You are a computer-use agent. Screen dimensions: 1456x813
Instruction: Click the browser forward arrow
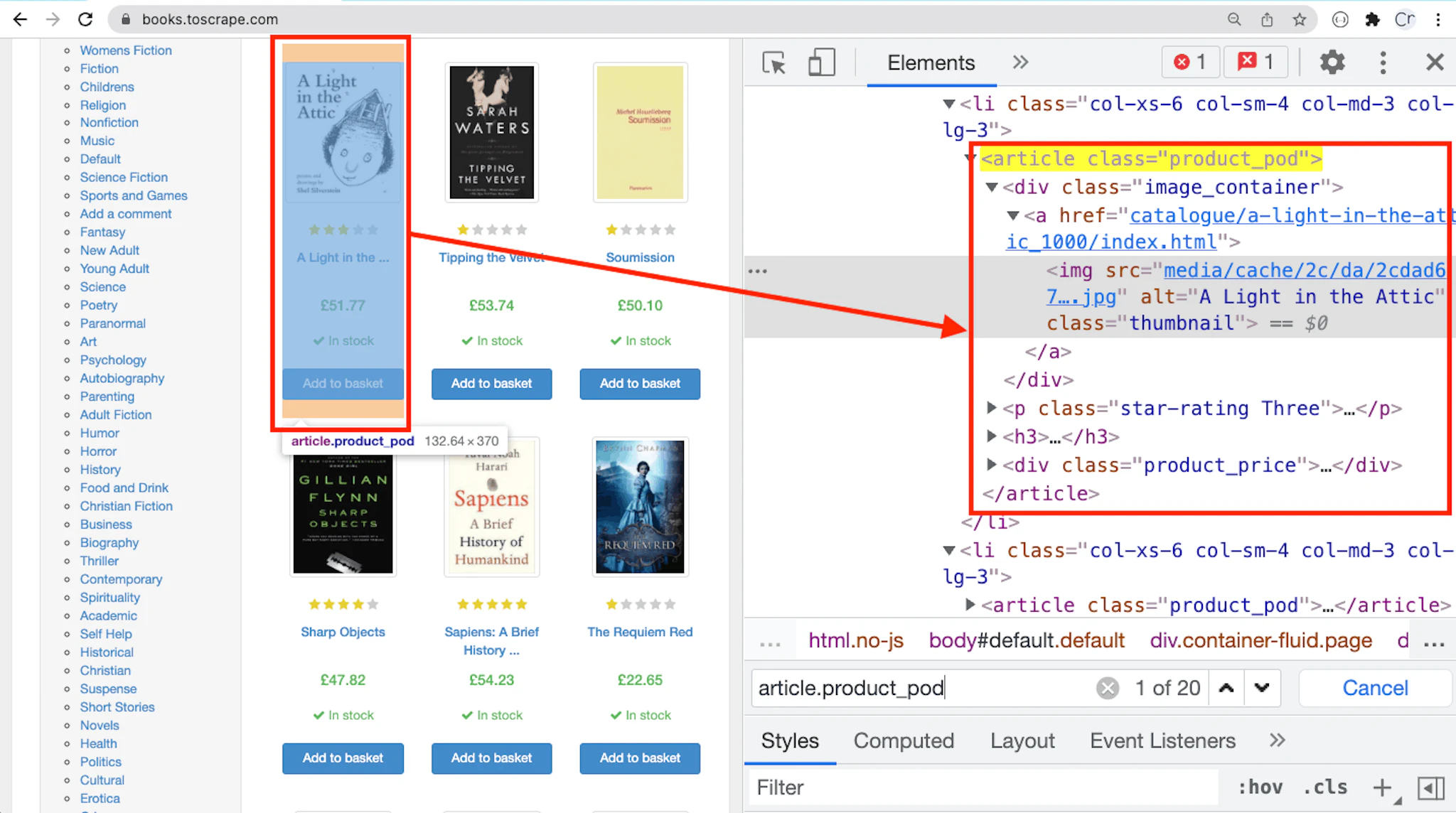53,19
